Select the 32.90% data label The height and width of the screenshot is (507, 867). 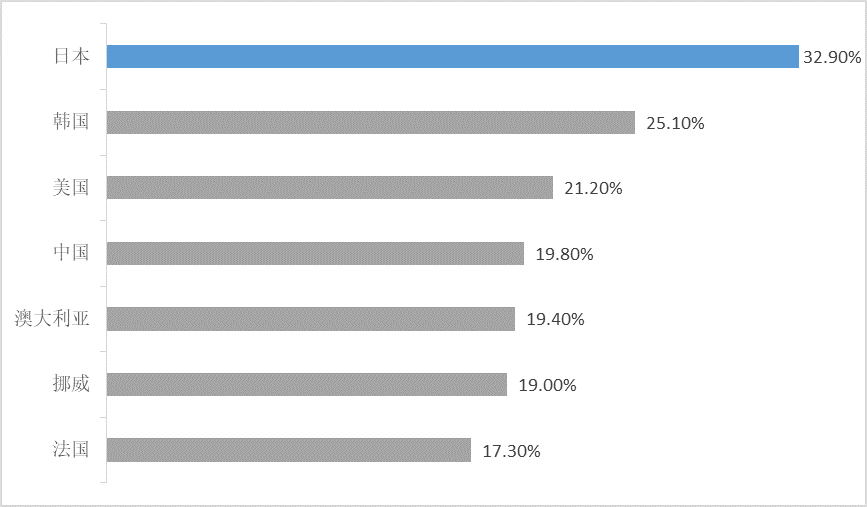(831, 58)
